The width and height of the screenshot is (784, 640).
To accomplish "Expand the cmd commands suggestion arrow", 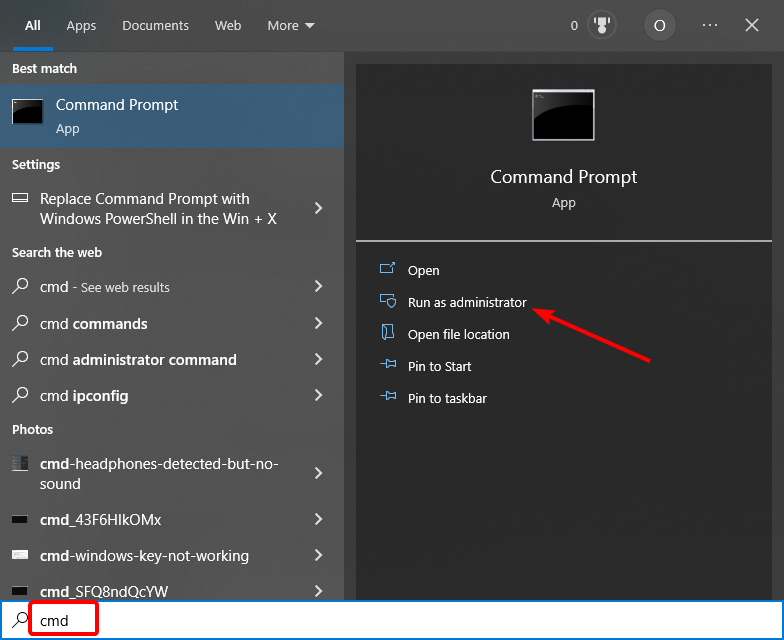I will [x=318, y=324].
